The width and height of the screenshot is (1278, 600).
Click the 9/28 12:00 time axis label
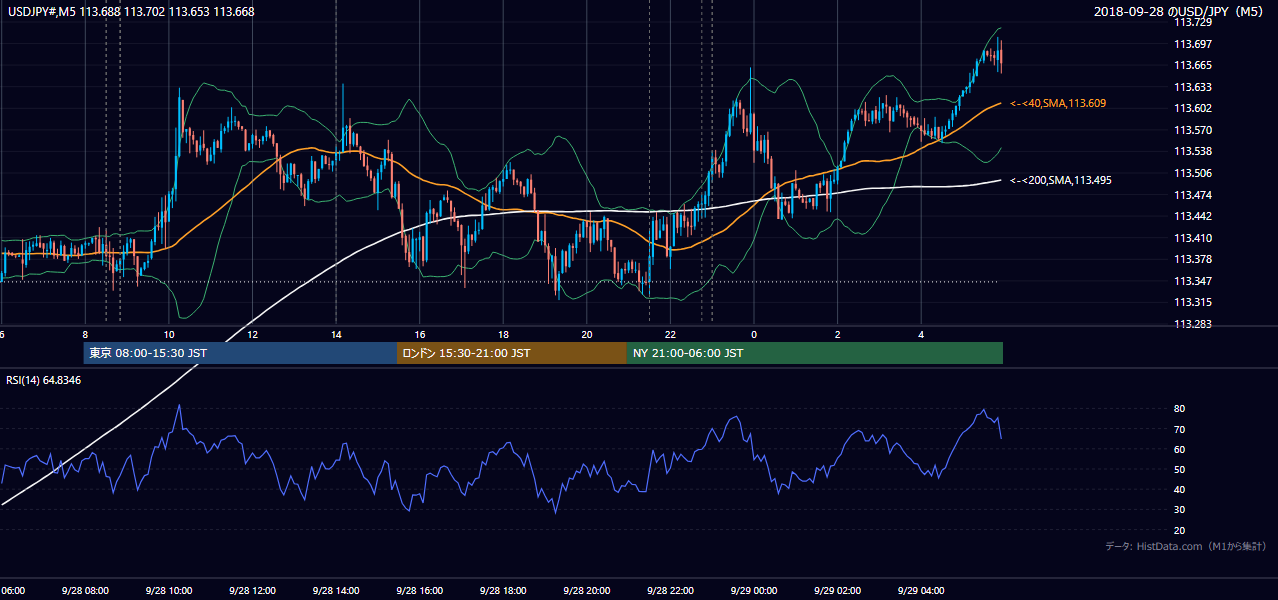(251, 591)
